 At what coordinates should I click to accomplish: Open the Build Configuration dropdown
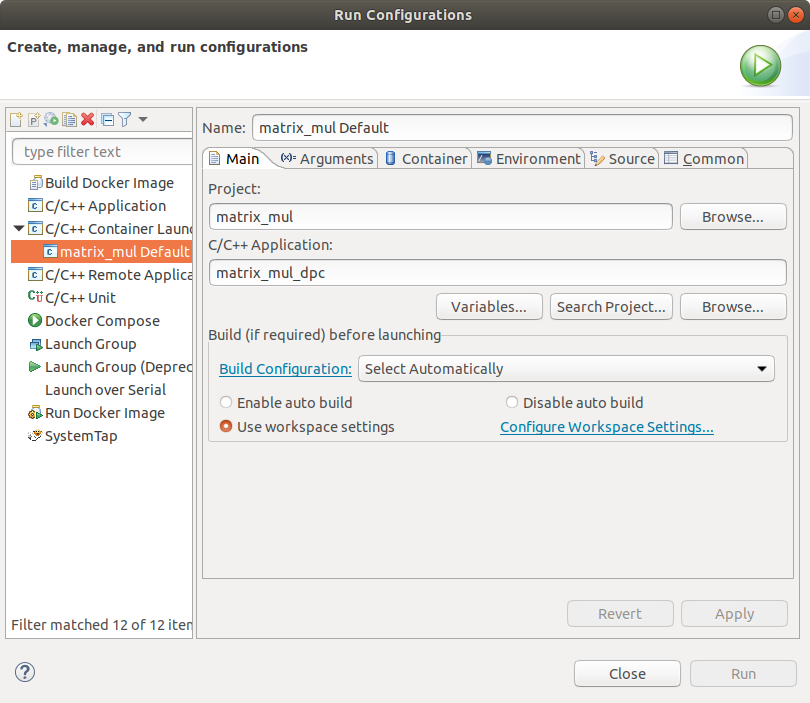(566, 369)
